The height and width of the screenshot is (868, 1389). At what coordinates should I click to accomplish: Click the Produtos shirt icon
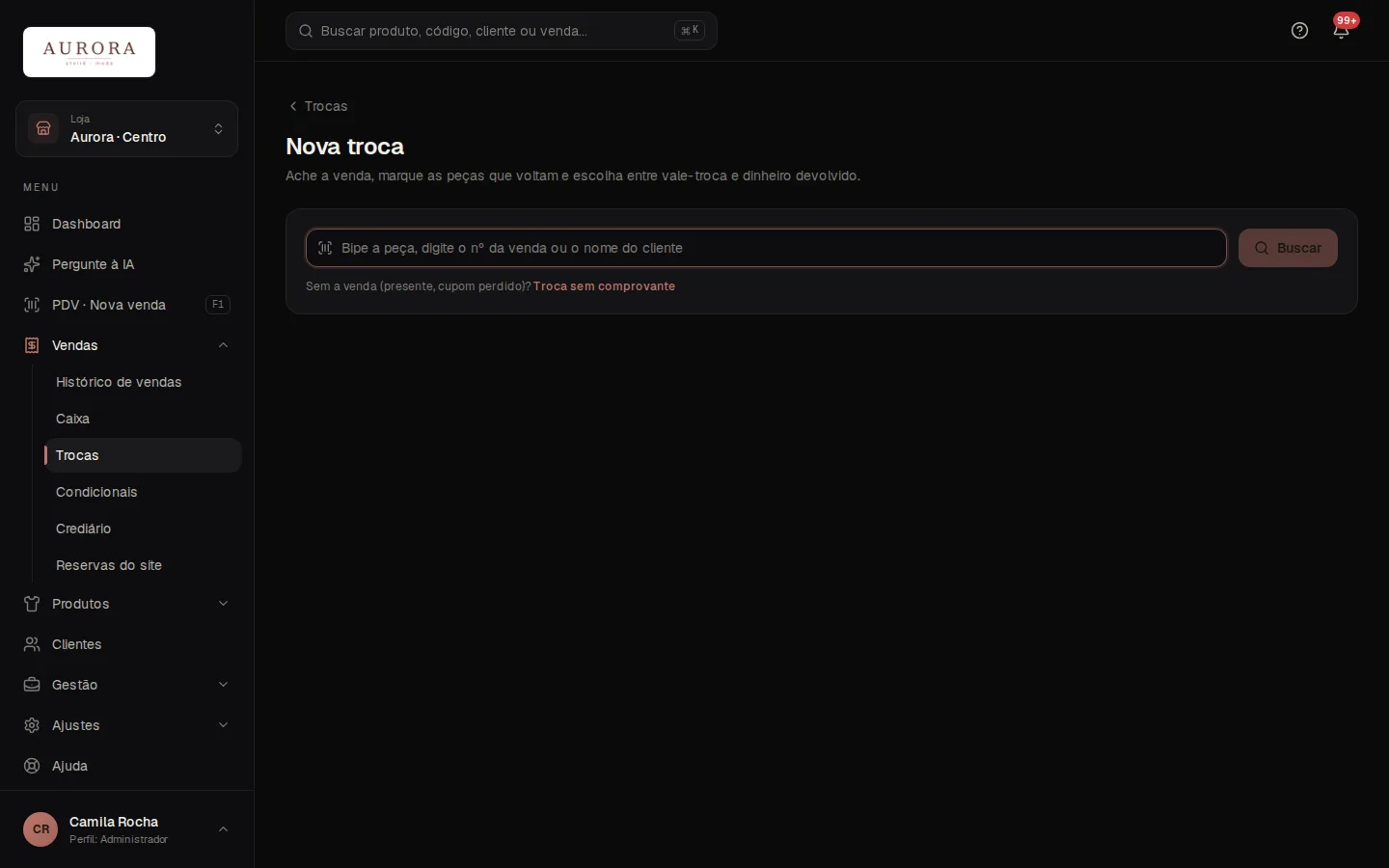(x=32, y=604)
